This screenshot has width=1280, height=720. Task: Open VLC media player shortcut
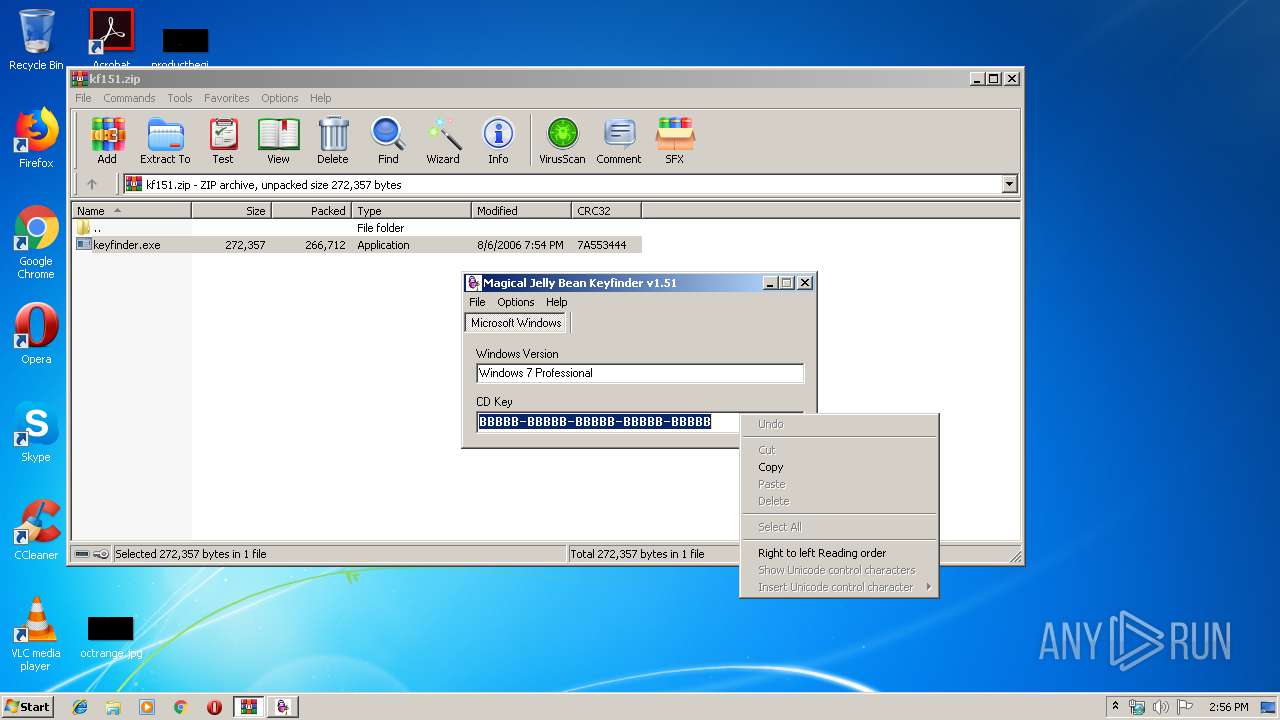pos(36,634)
